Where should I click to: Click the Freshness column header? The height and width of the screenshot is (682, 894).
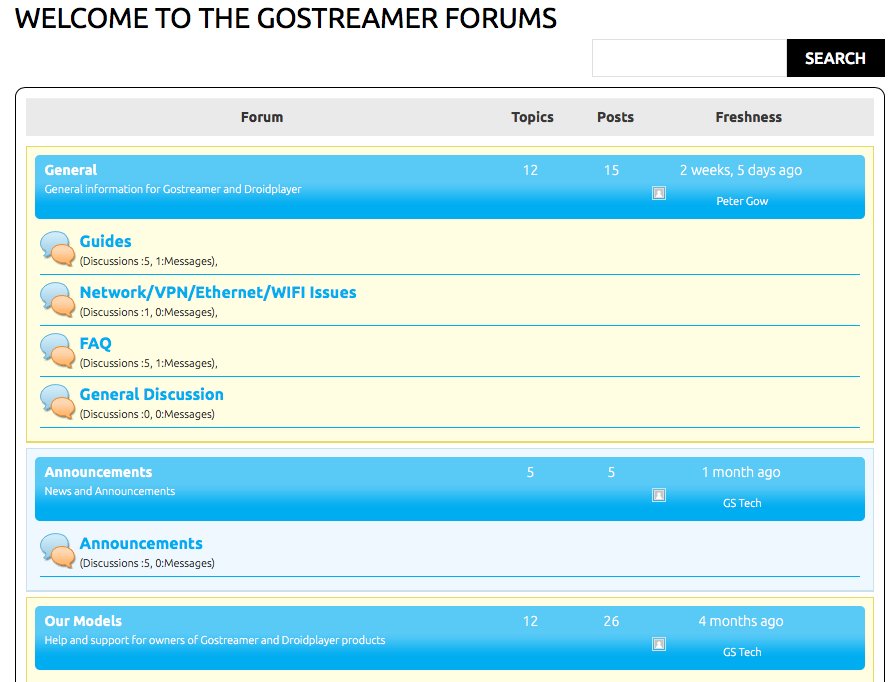tap(749, 117)
